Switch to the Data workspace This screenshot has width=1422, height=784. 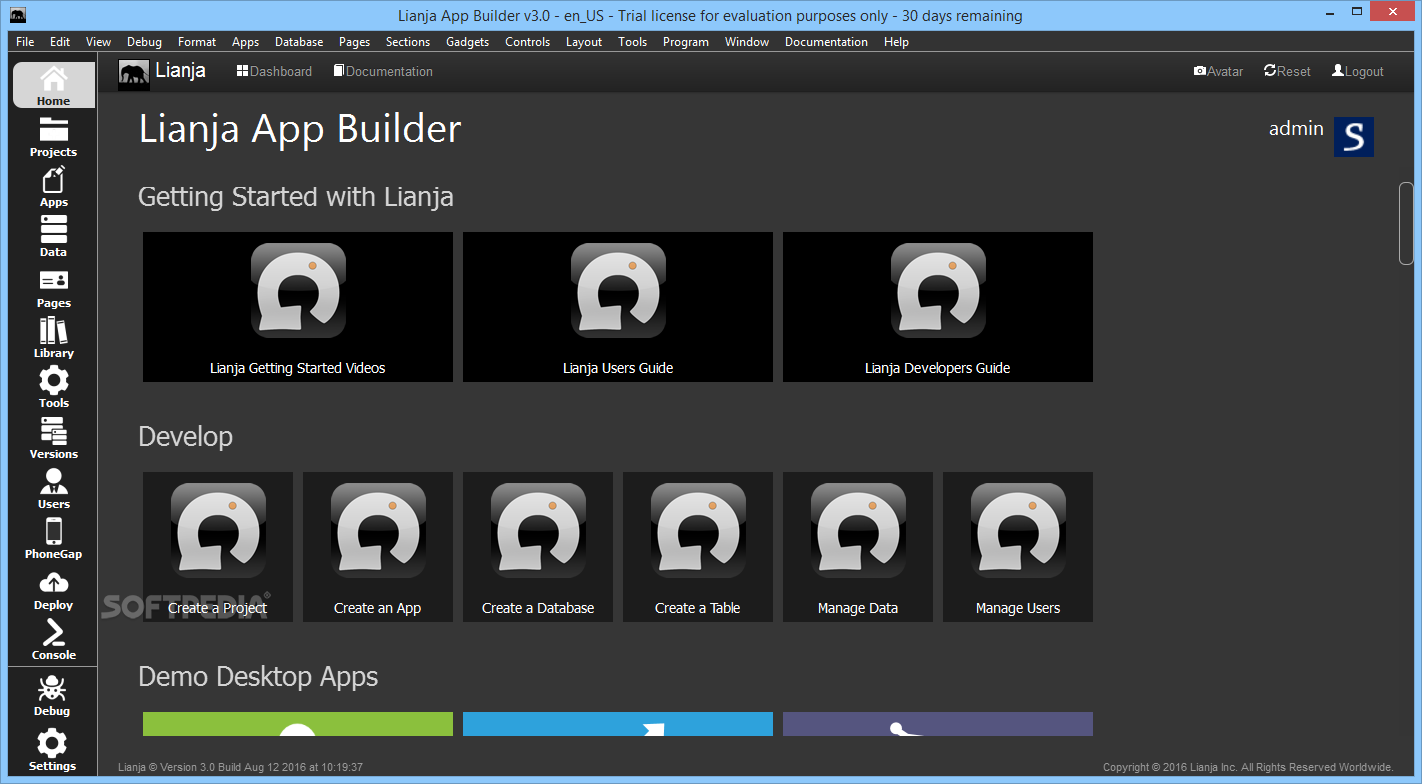[54, 237]
